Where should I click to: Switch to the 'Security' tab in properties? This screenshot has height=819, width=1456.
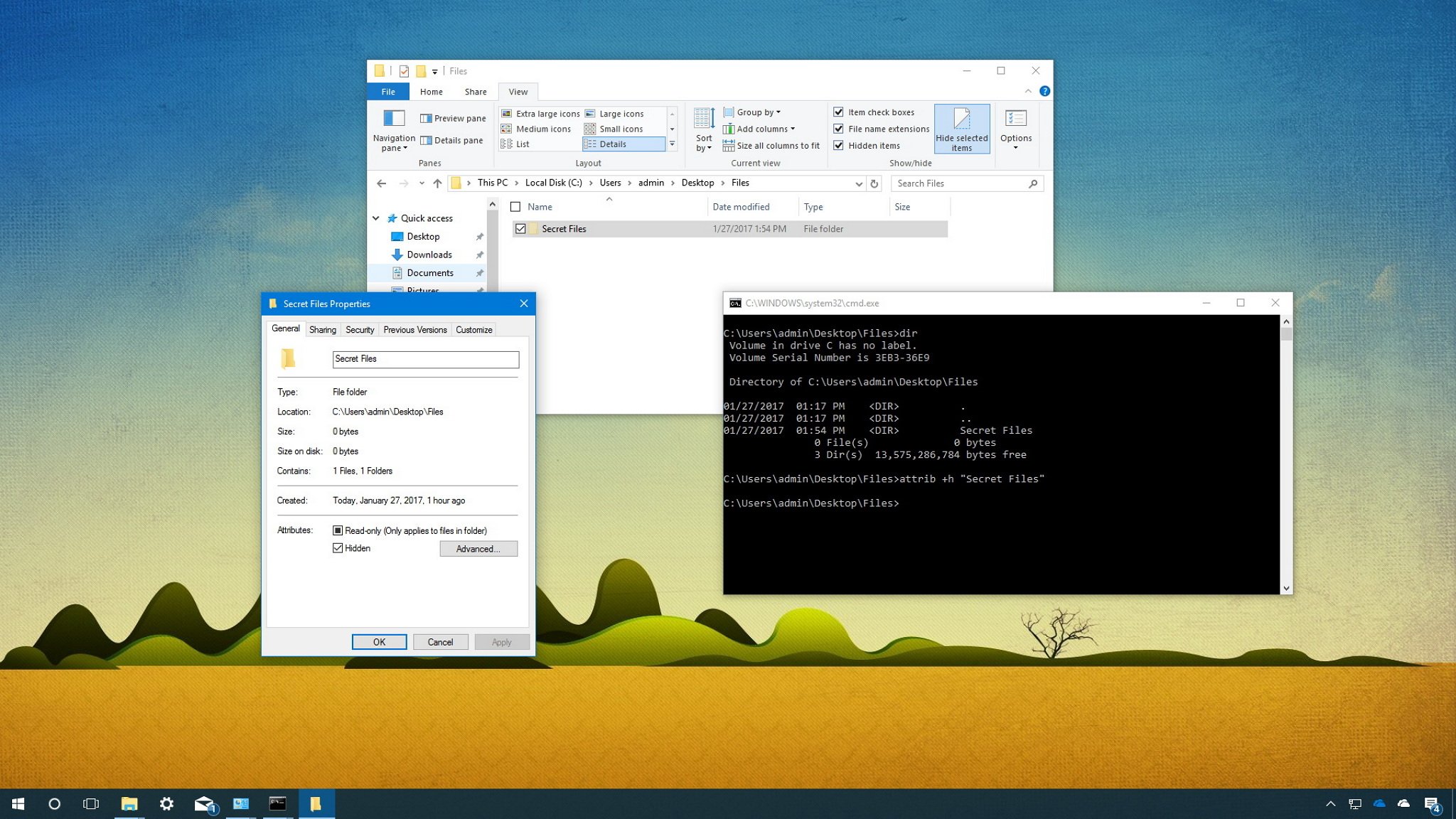(358, 329)
